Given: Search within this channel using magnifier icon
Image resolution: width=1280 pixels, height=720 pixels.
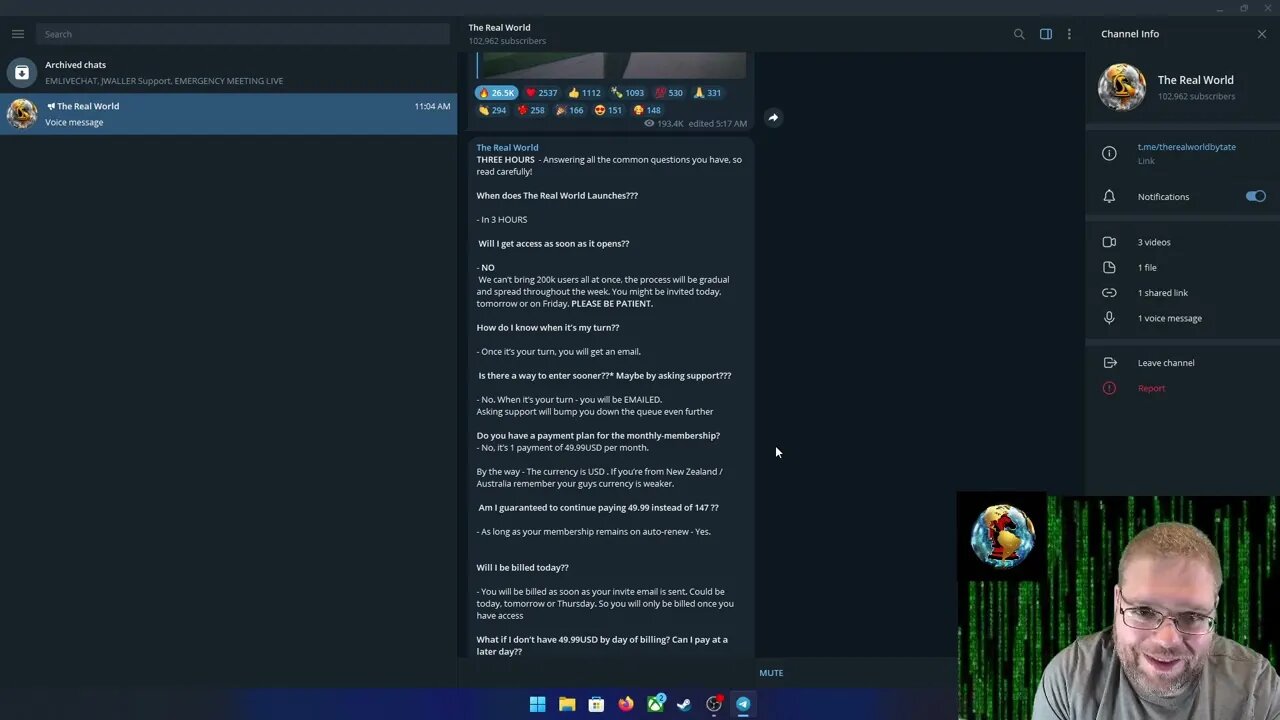Looking at the screenshot, I should pyautogui.click(x=1019, y=34).
